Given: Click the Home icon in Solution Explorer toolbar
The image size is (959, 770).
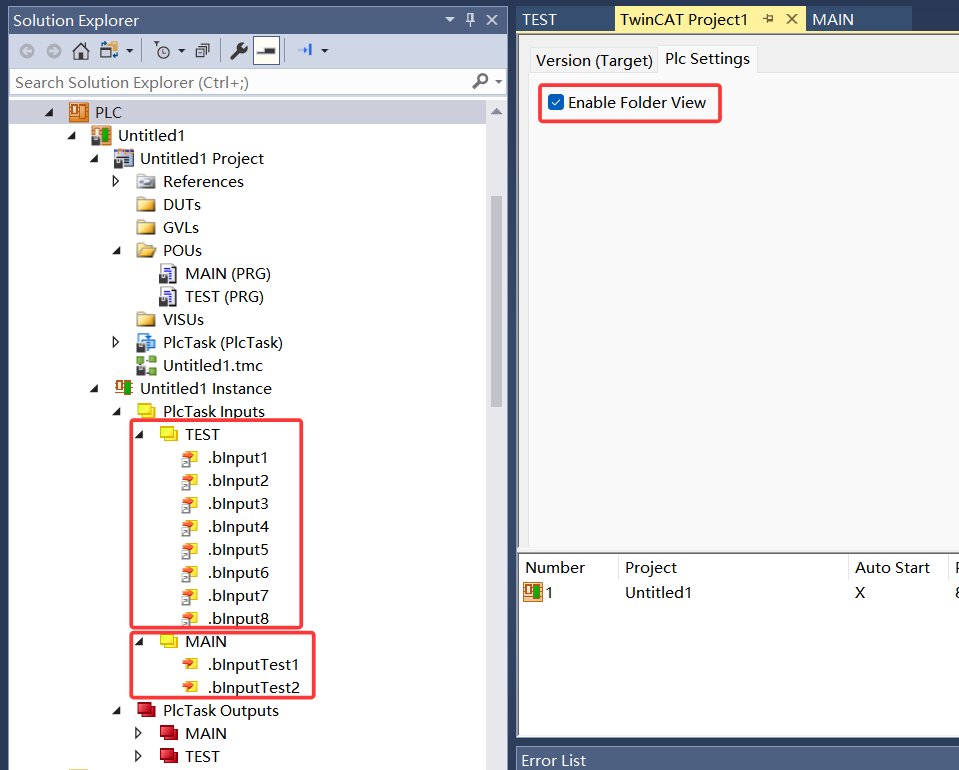Looking at the screenshot, I should click(81, 50).
